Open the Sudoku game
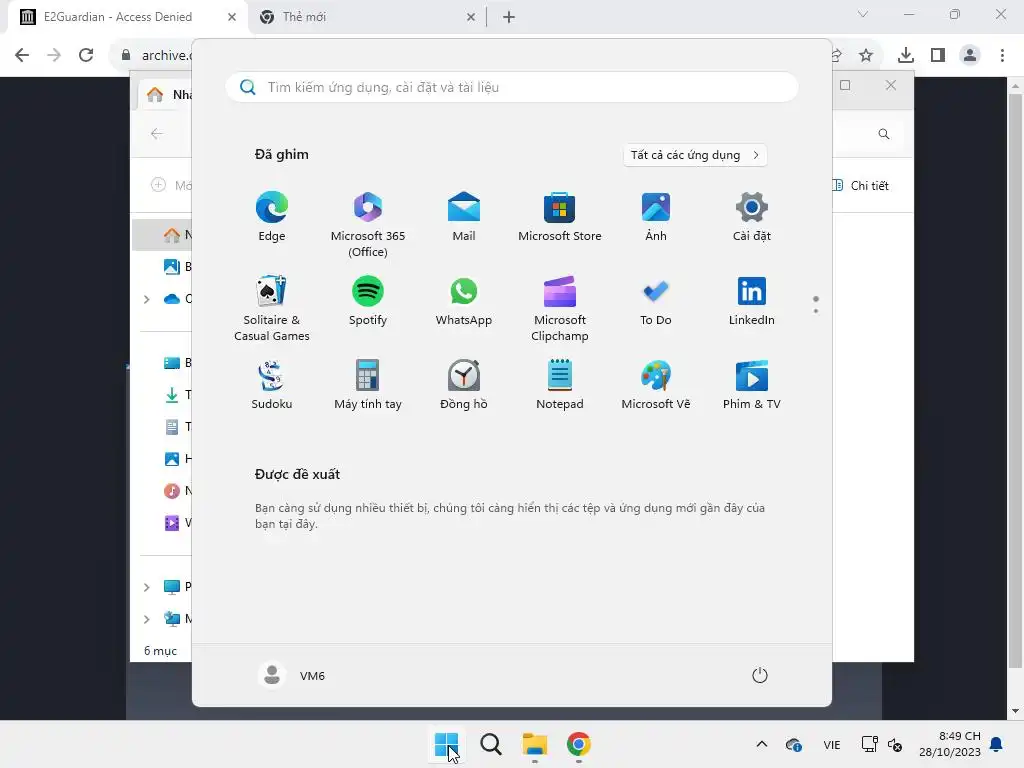Screen dimensions: 1024x768 coord(272,385)
